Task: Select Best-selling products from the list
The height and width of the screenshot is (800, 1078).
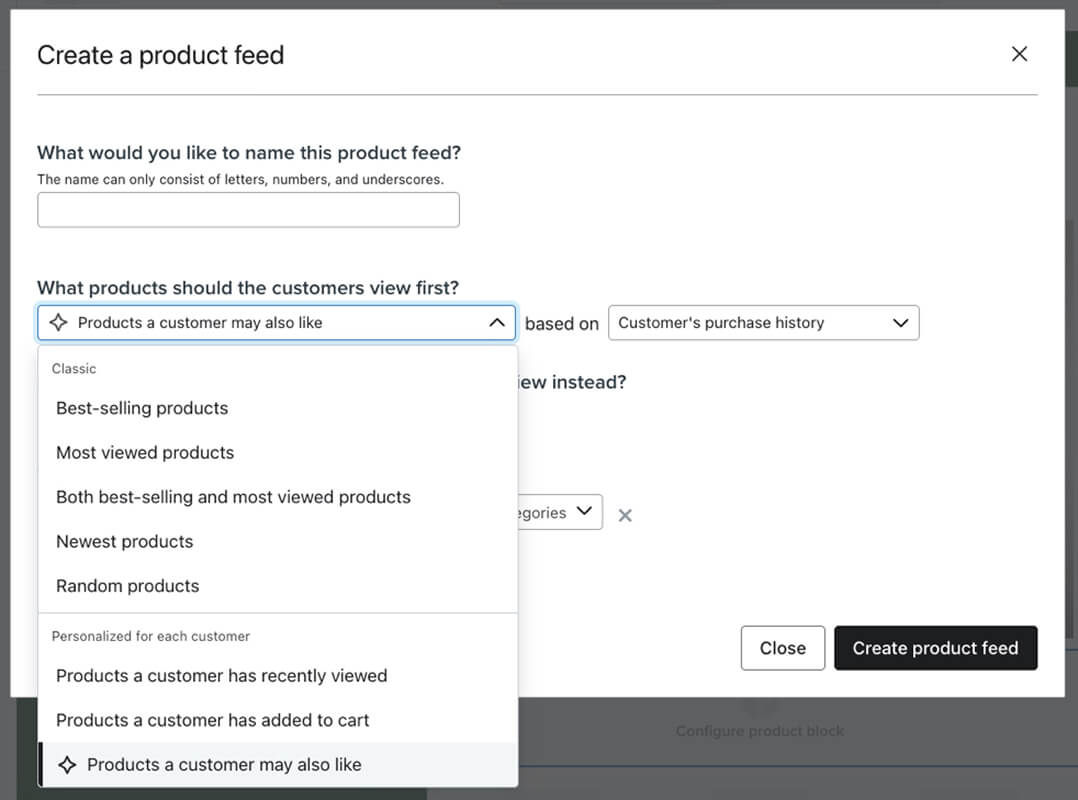Action: point(141,408)
